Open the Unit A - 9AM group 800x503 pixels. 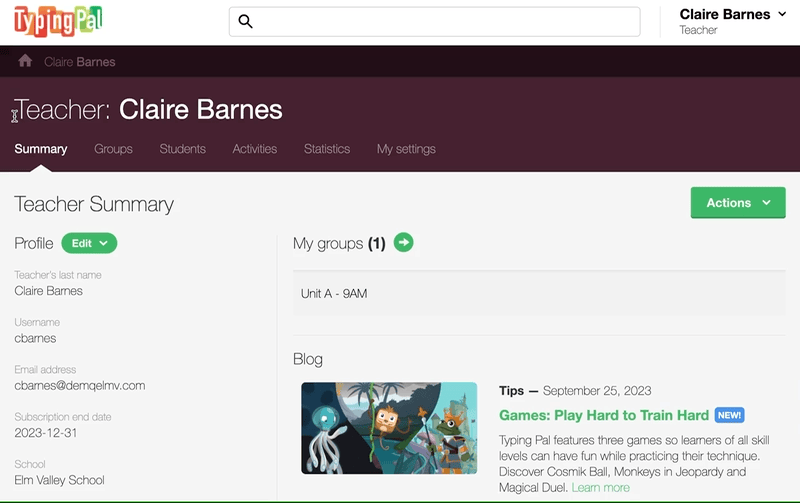[x=334, y=294]
